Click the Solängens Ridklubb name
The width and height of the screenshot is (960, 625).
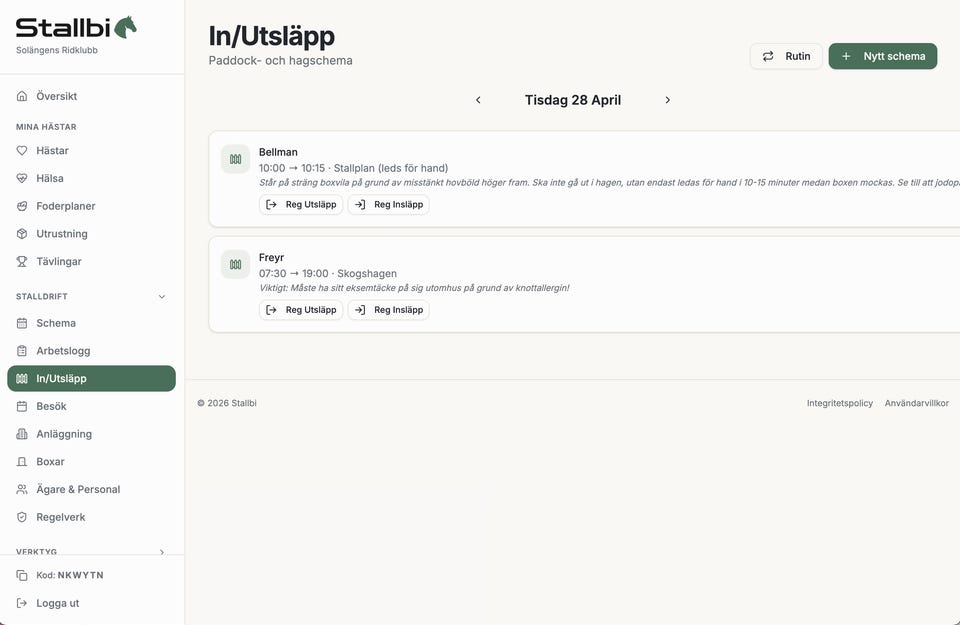coord(57,50)
